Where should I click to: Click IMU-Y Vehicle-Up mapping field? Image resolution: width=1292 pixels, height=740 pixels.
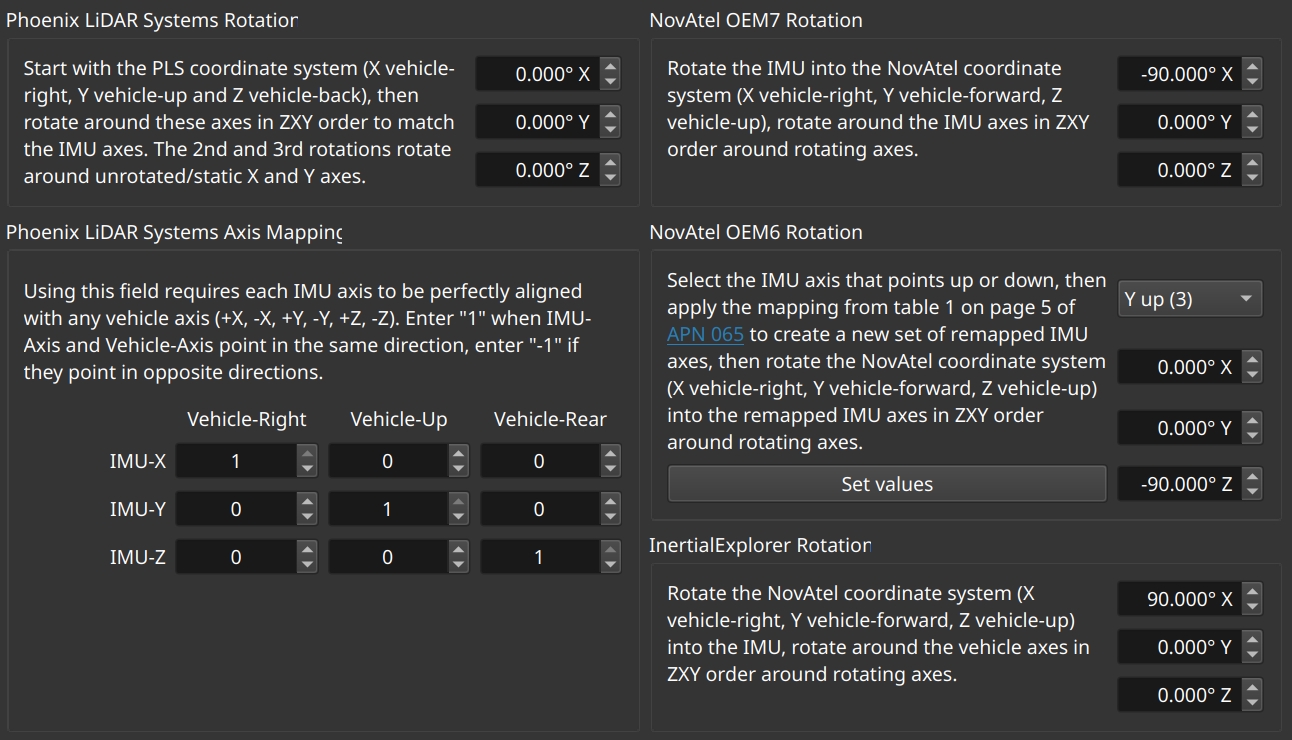[388, 509]
